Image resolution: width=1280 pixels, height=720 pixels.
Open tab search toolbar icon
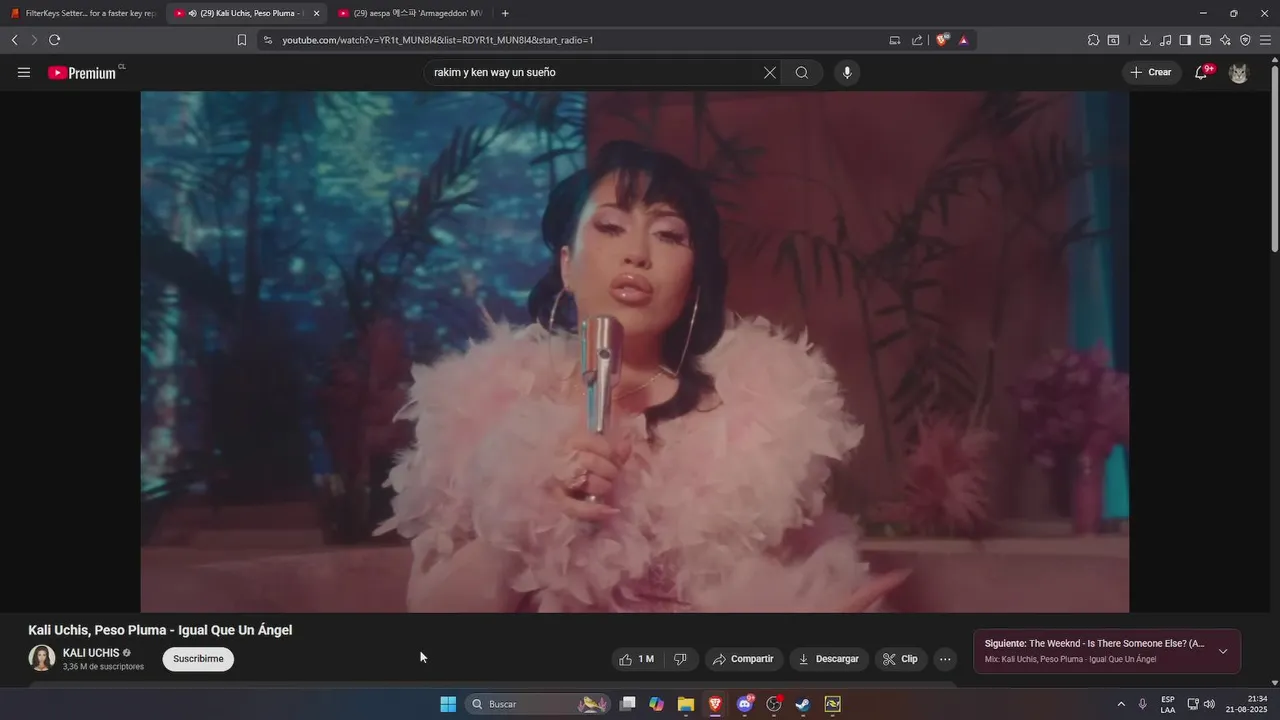(x=1113, y=40)
